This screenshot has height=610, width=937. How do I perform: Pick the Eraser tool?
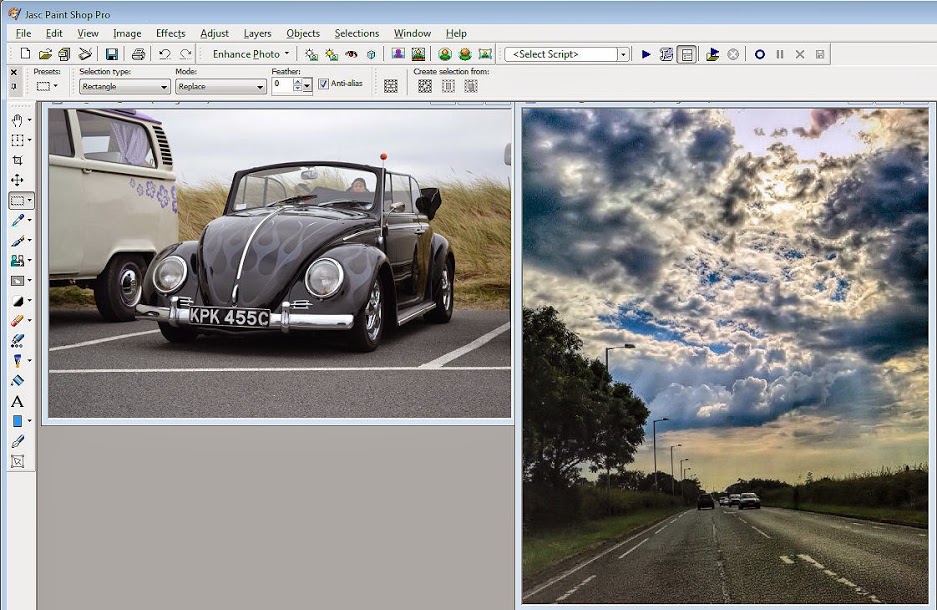click(x=17, y=321)
